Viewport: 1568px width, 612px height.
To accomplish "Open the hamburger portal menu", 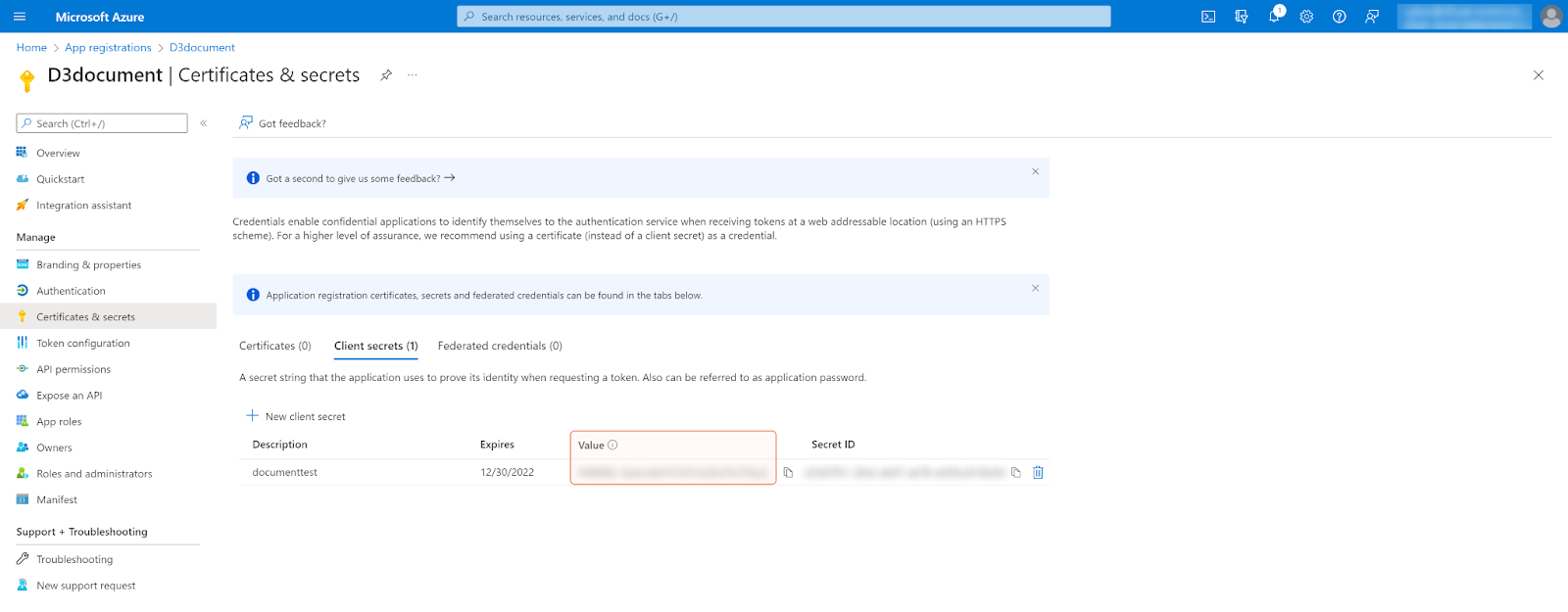I will click(x=20, y=17).
